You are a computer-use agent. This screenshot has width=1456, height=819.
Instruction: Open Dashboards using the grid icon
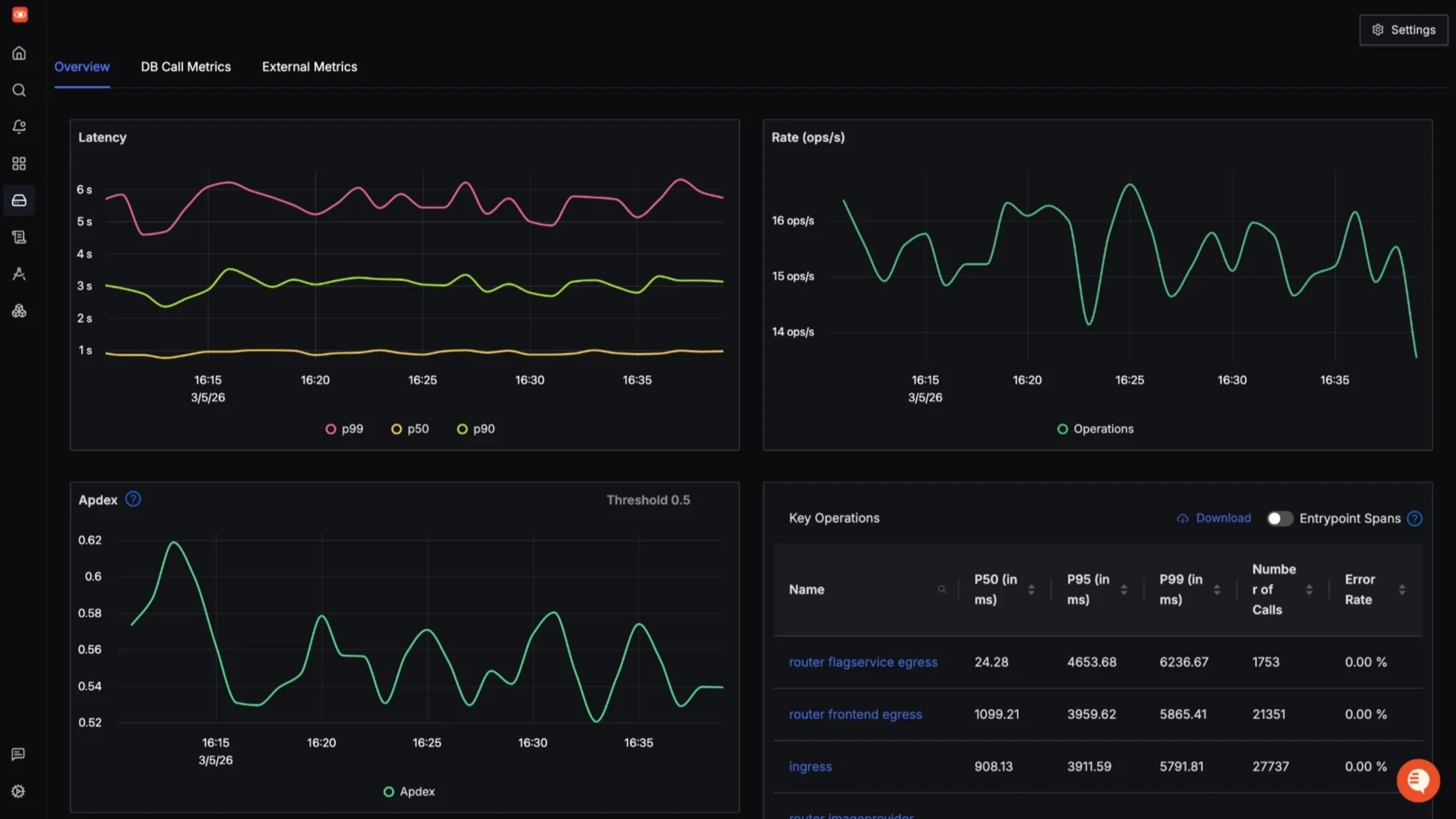(x=19, y=163)
